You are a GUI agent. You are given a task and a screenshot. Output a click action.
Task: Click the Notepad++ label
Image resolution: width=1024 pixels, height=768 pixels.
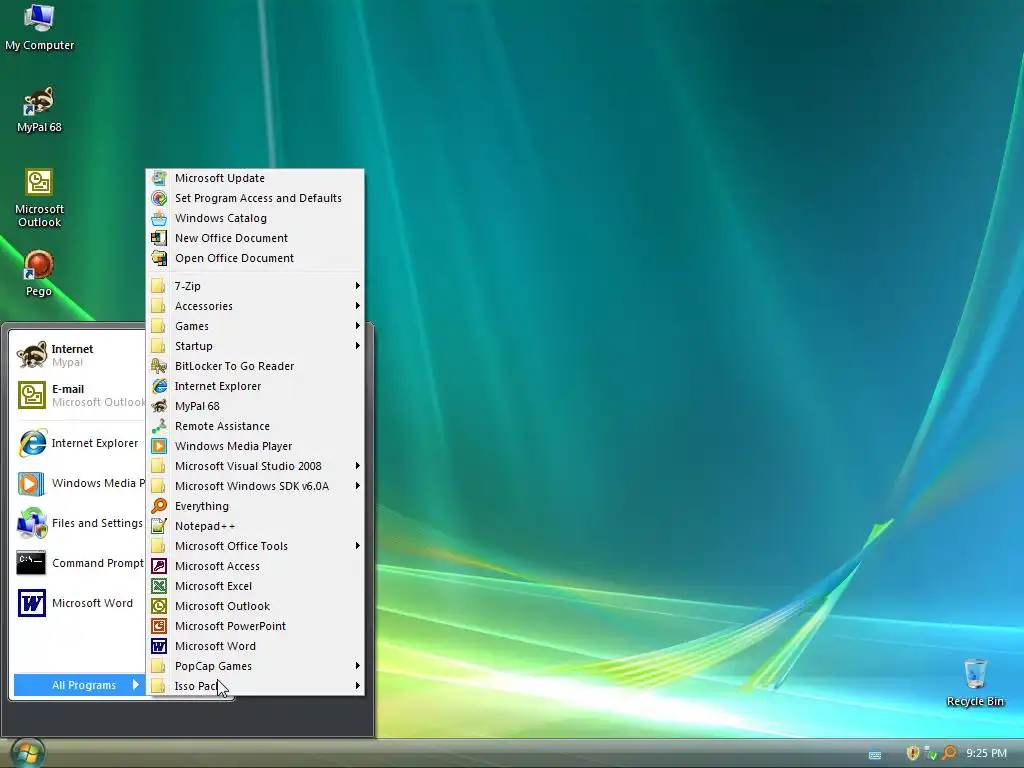[204, 526]
